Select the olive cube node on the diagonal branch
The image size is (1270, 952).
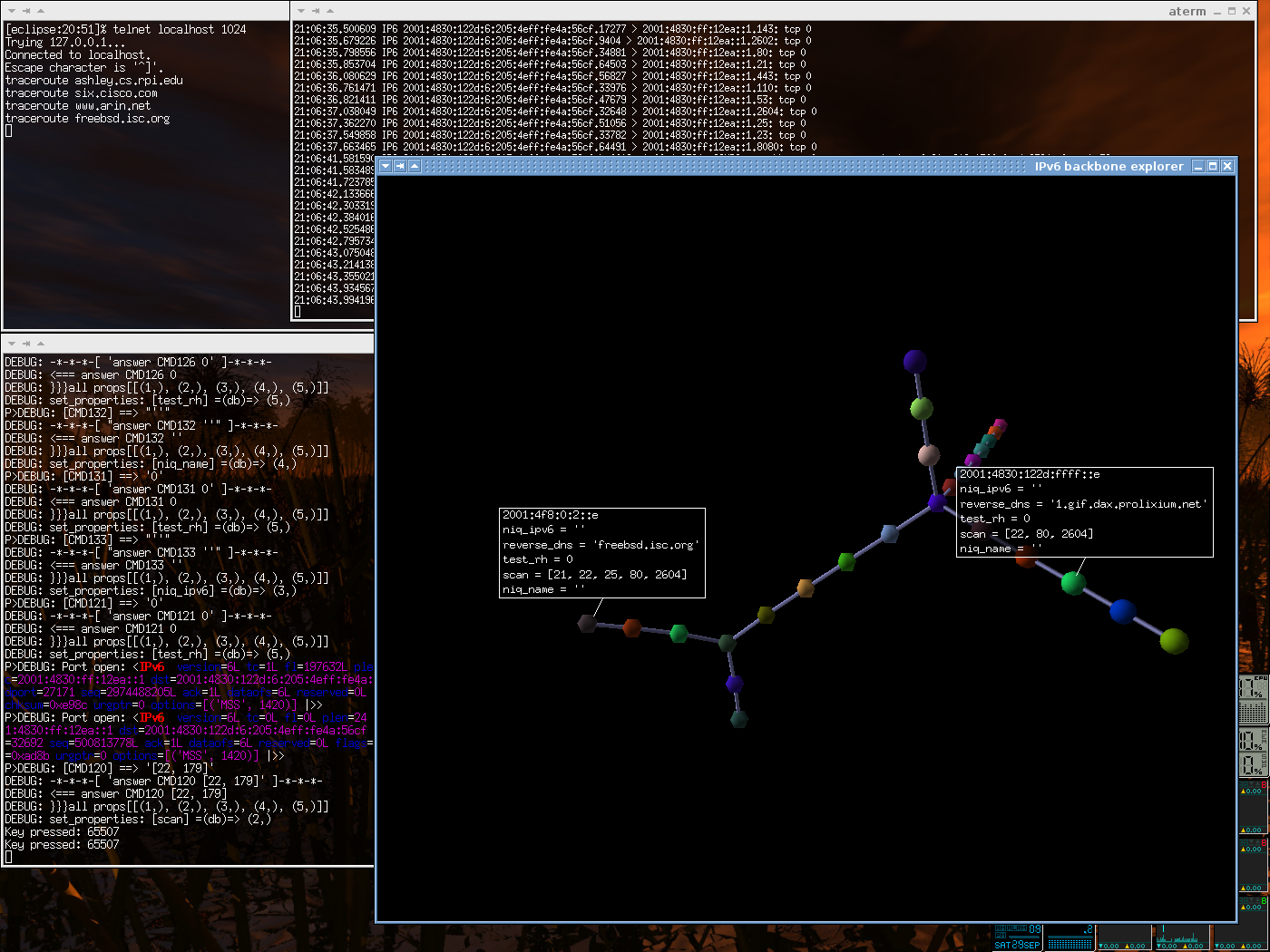click(x=766, y=615)
